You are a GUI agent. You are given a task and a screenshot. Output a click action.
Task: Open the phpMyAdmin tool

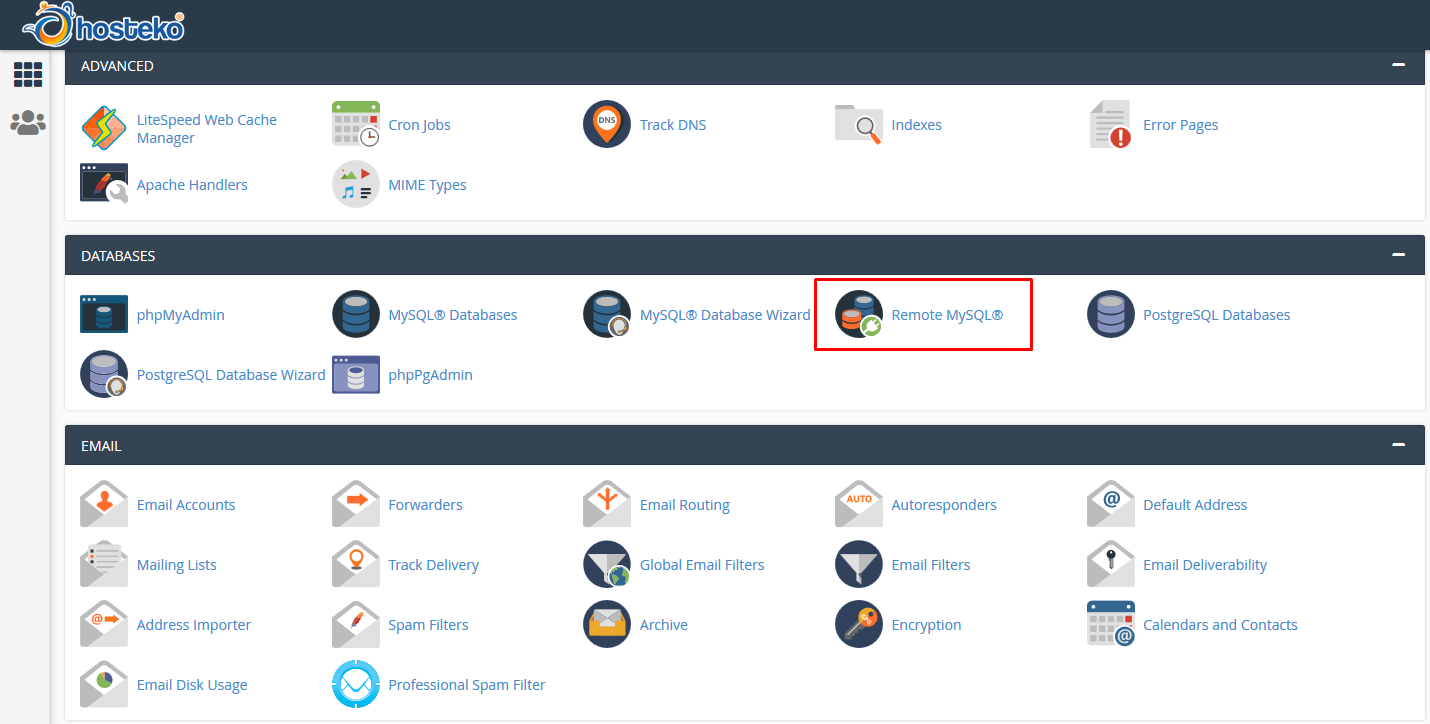click(181, 314)
